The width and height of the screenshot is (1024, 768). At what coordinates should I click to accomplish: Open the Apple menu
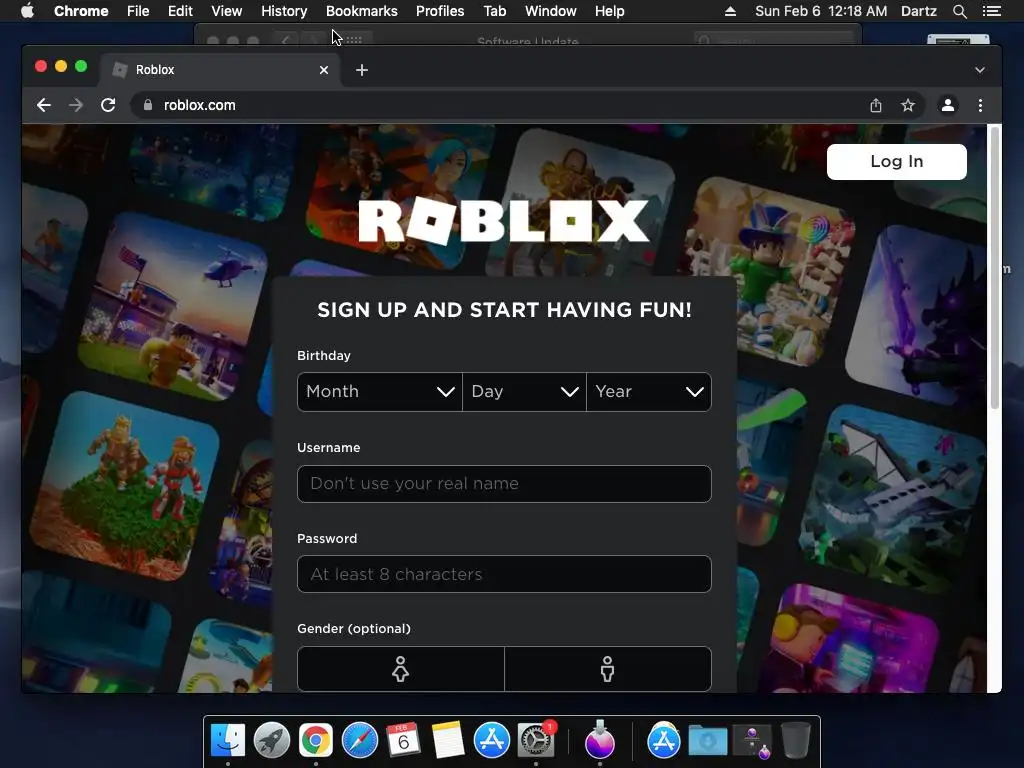click(27, 11)
